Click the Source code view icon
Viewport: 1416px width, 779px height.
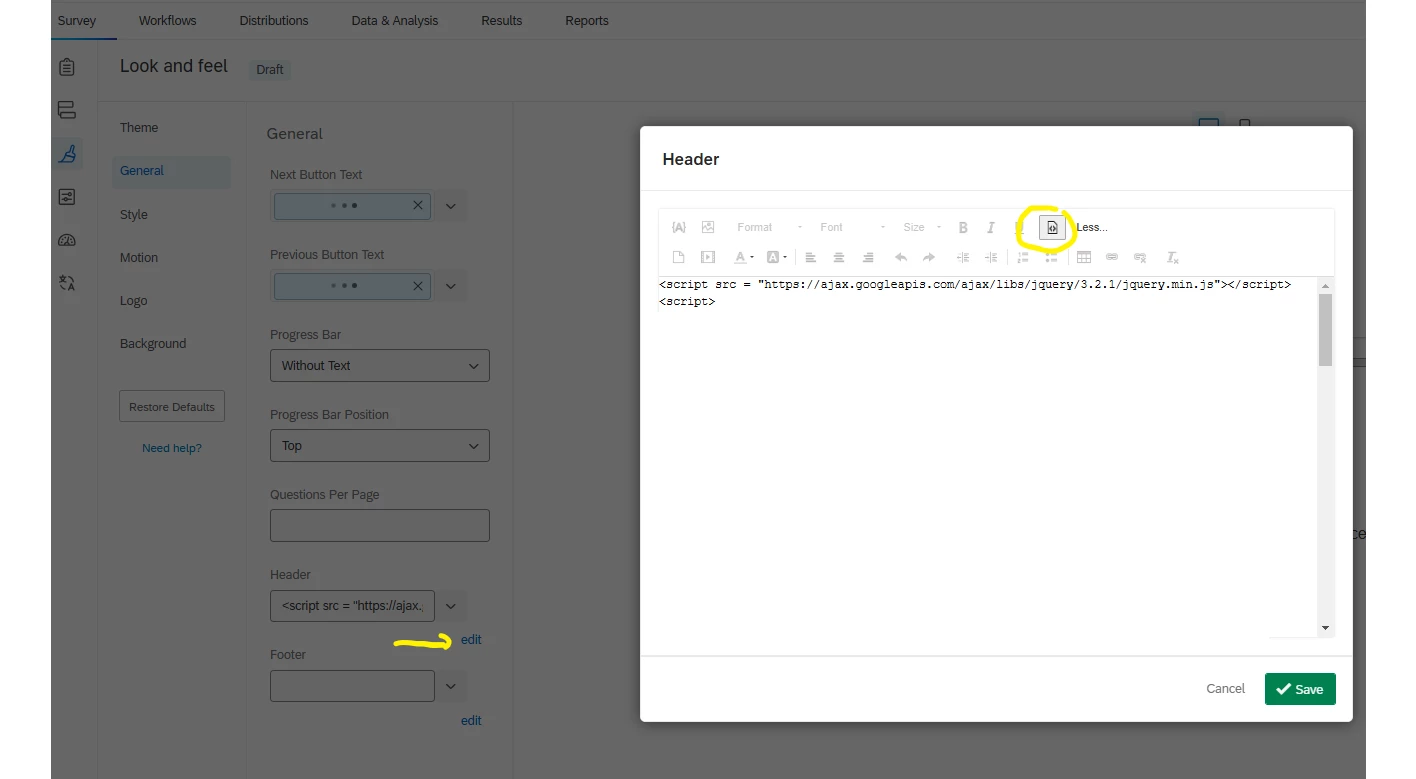click(x=1052, y=228)
